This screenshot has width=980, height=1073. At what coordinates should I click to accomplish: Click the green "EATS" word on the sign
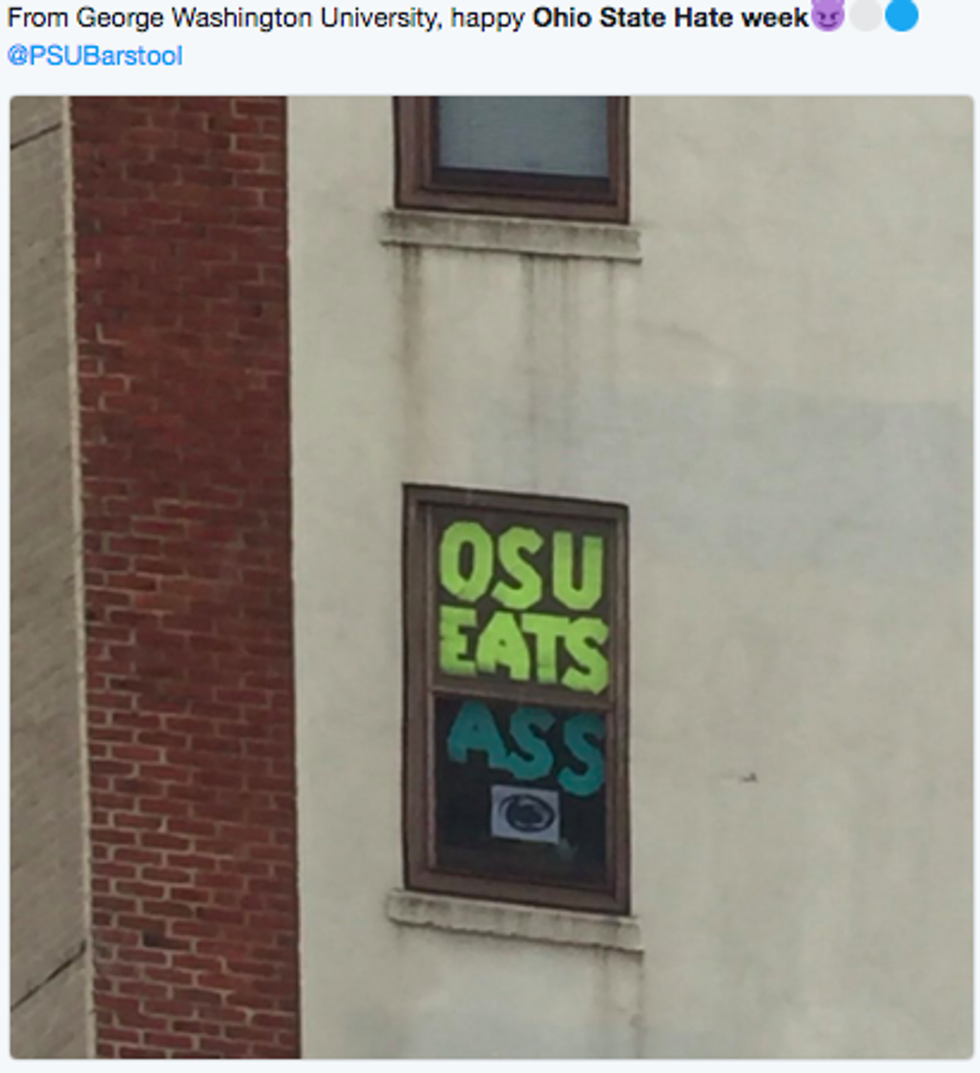523,650
